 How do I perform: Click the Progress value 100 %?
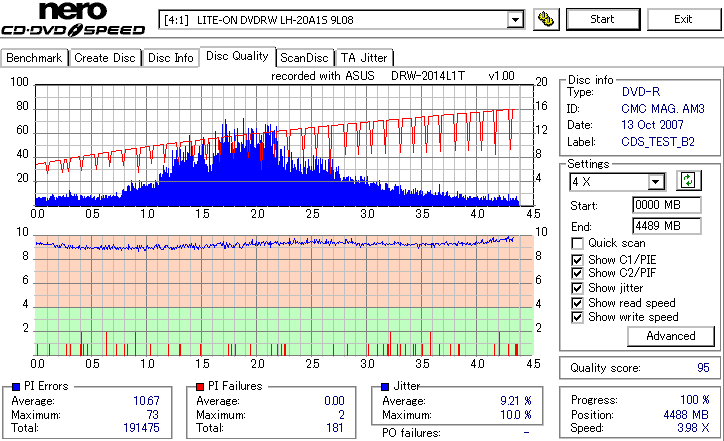[695, 400]
